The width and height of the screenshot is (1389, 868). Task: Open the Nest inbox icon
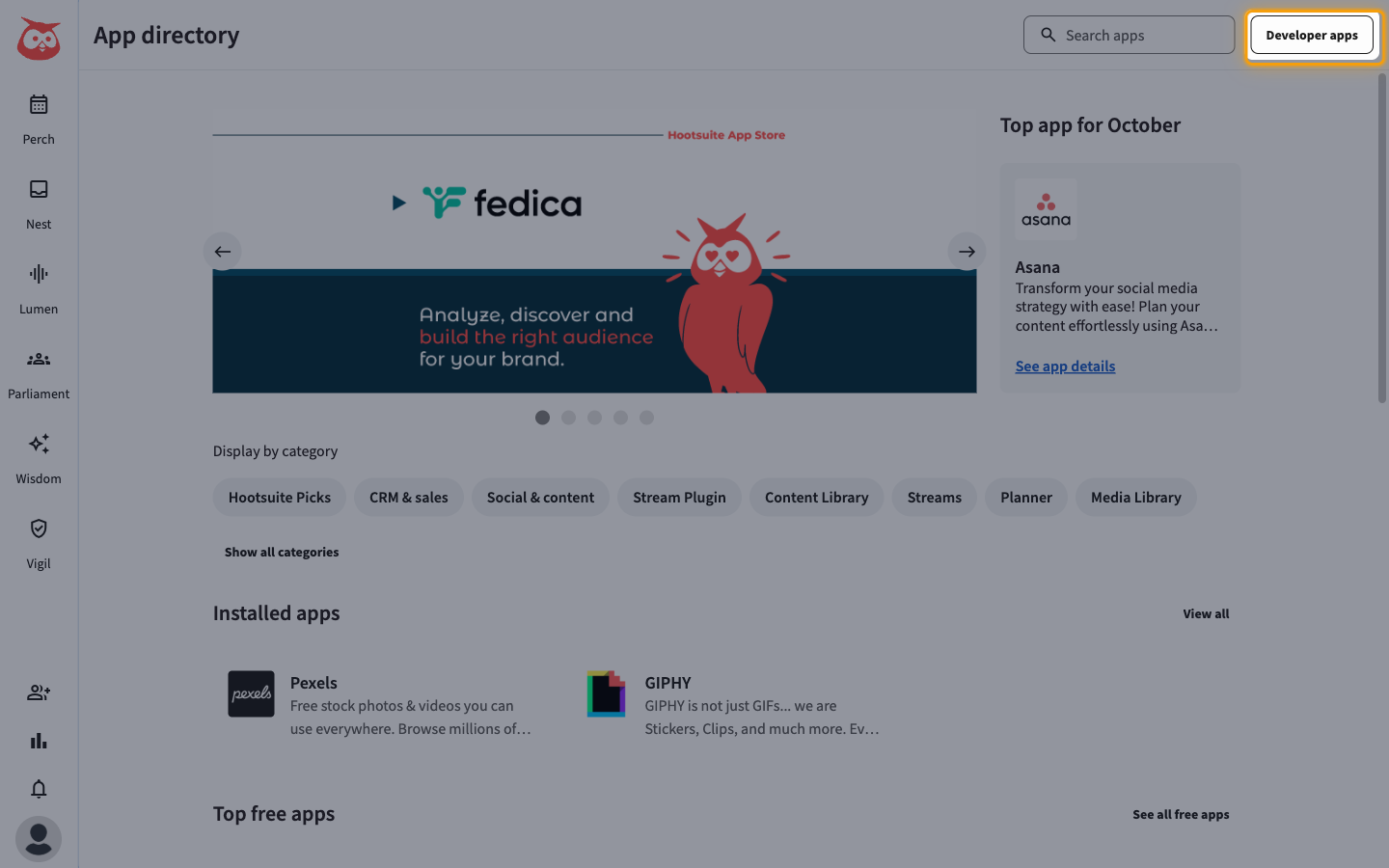pos(39,189)
